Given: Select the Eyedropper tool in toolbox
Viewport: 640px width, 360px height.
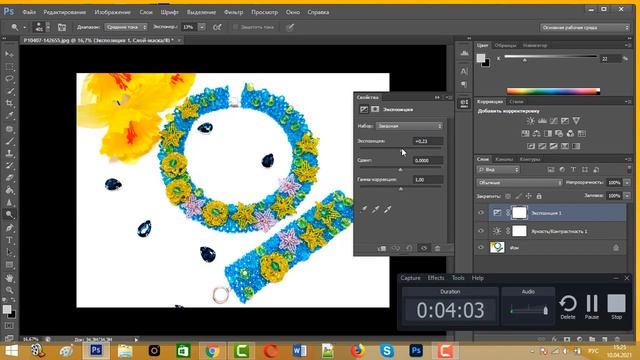Looking at the screenshot, I should click(x=9, y=116).
